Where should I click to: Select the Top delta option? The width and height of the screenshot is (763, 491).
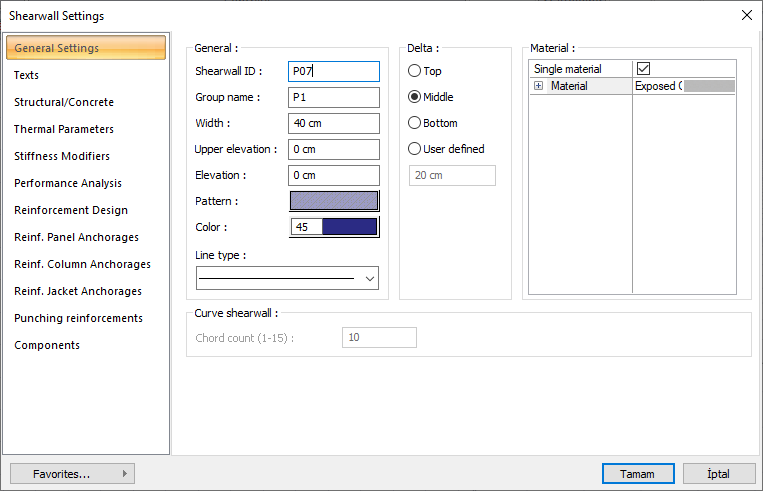pyautogui.click(x=415, y=71)
